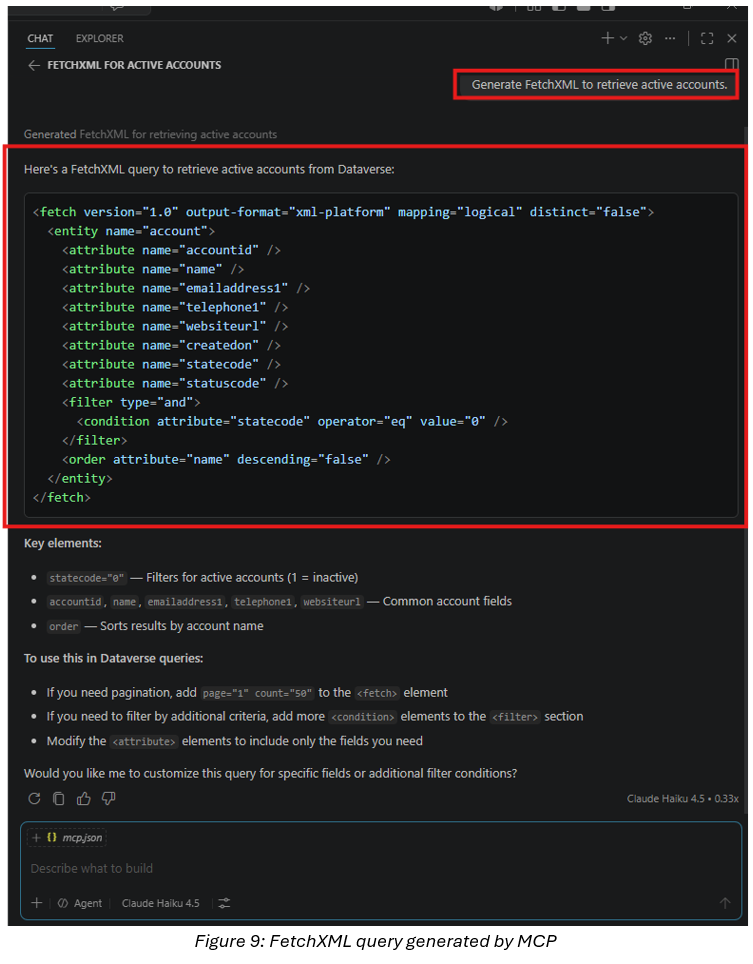Mark response unhelpful with thumbs down
The height and width of the screenshot is (964, 753).
pyautogui.click(x=109, y=798)
